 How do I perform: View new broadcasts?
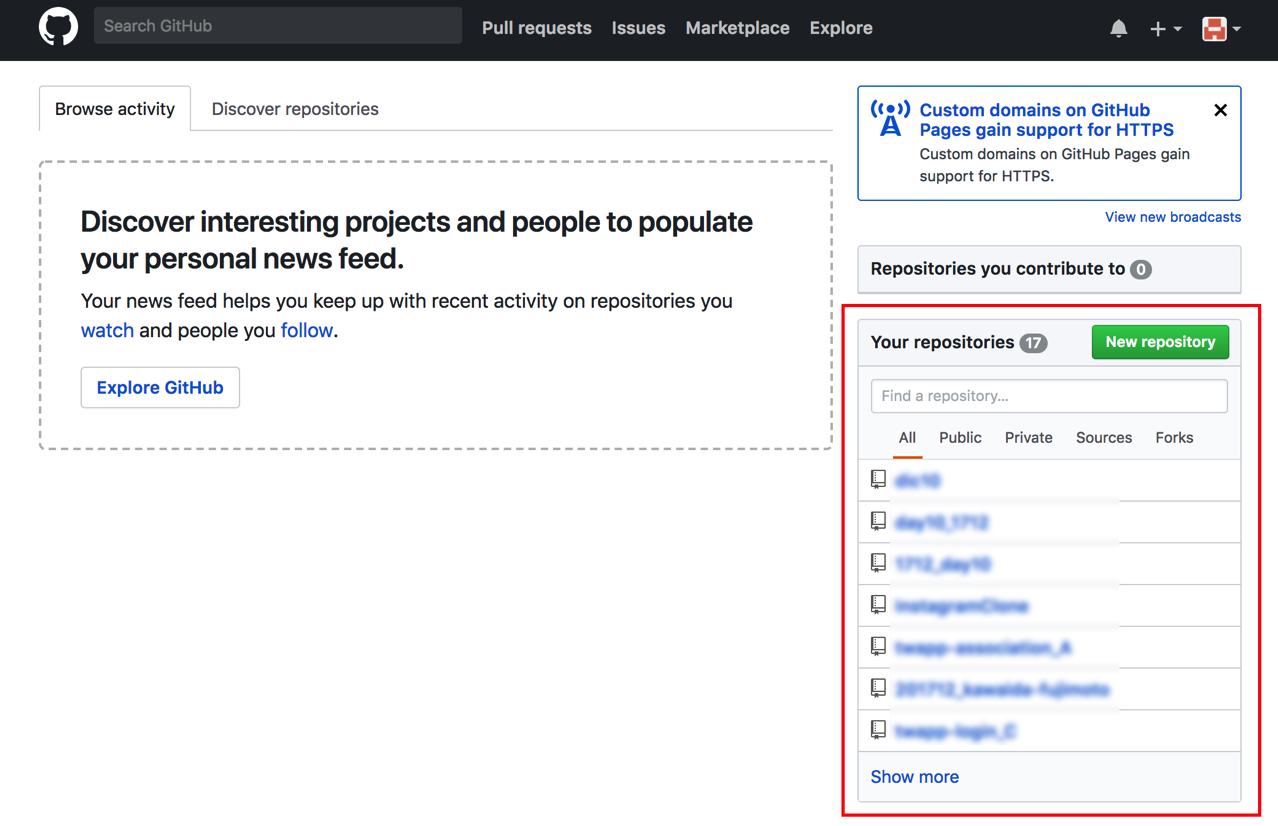click(1173, 217)
